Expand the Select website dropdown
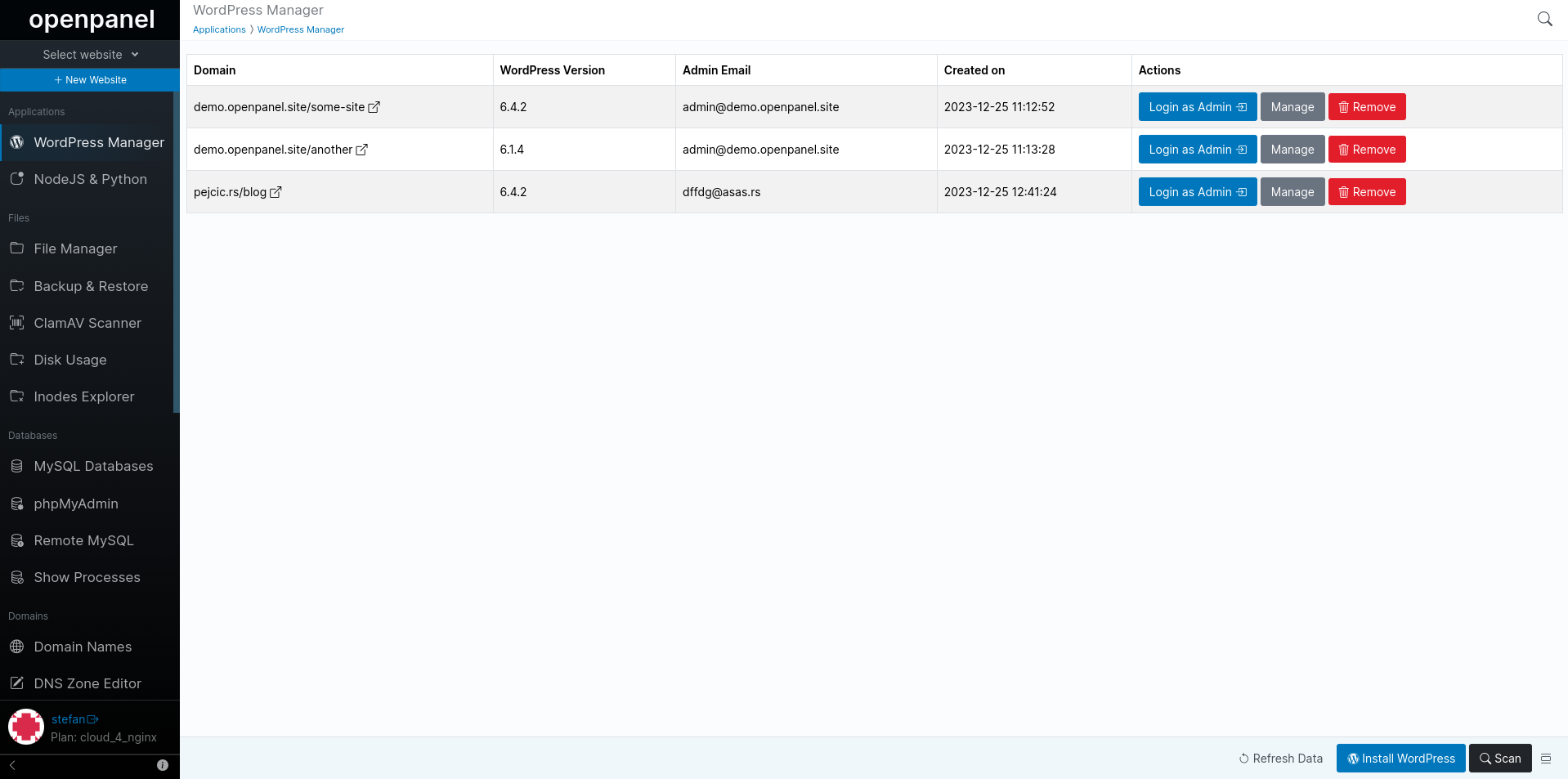Viewport: 1568px width, 779px height. pos(90,55)
